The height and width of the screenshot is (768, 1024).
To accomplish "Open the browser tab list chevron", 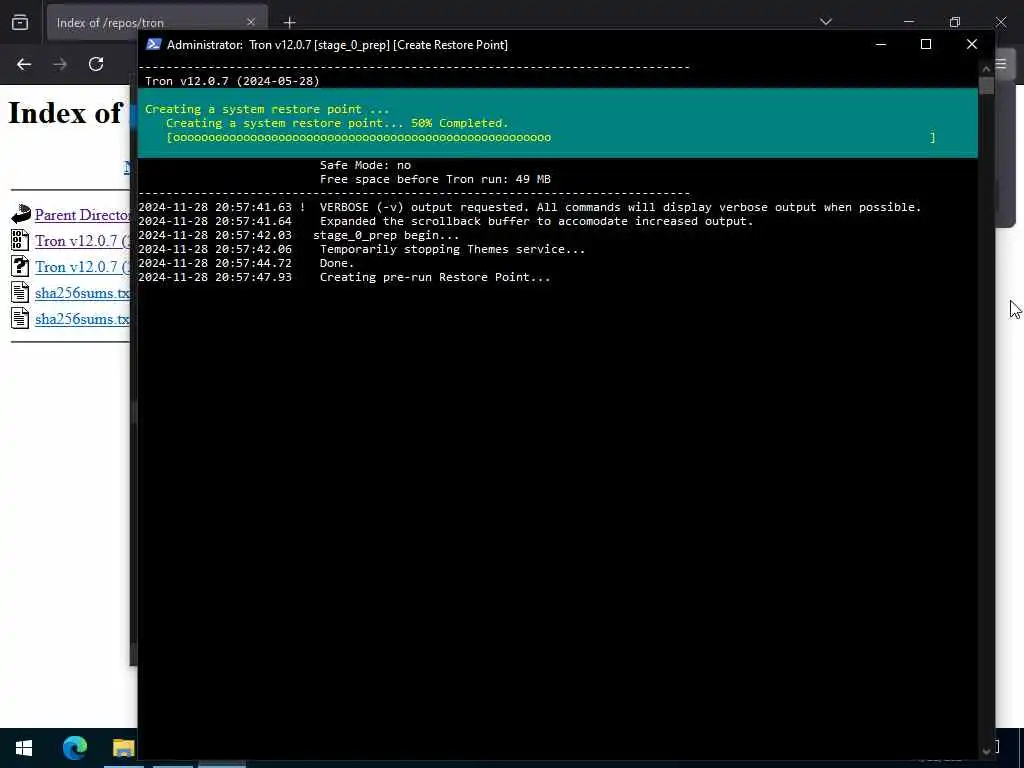I will (825, 22).
